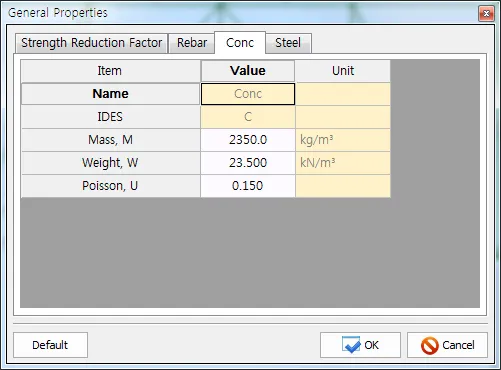Click the IDES value cell 'C'
Image resolution: width=501 pixels, height=370 pixels.
coord(248,117)
